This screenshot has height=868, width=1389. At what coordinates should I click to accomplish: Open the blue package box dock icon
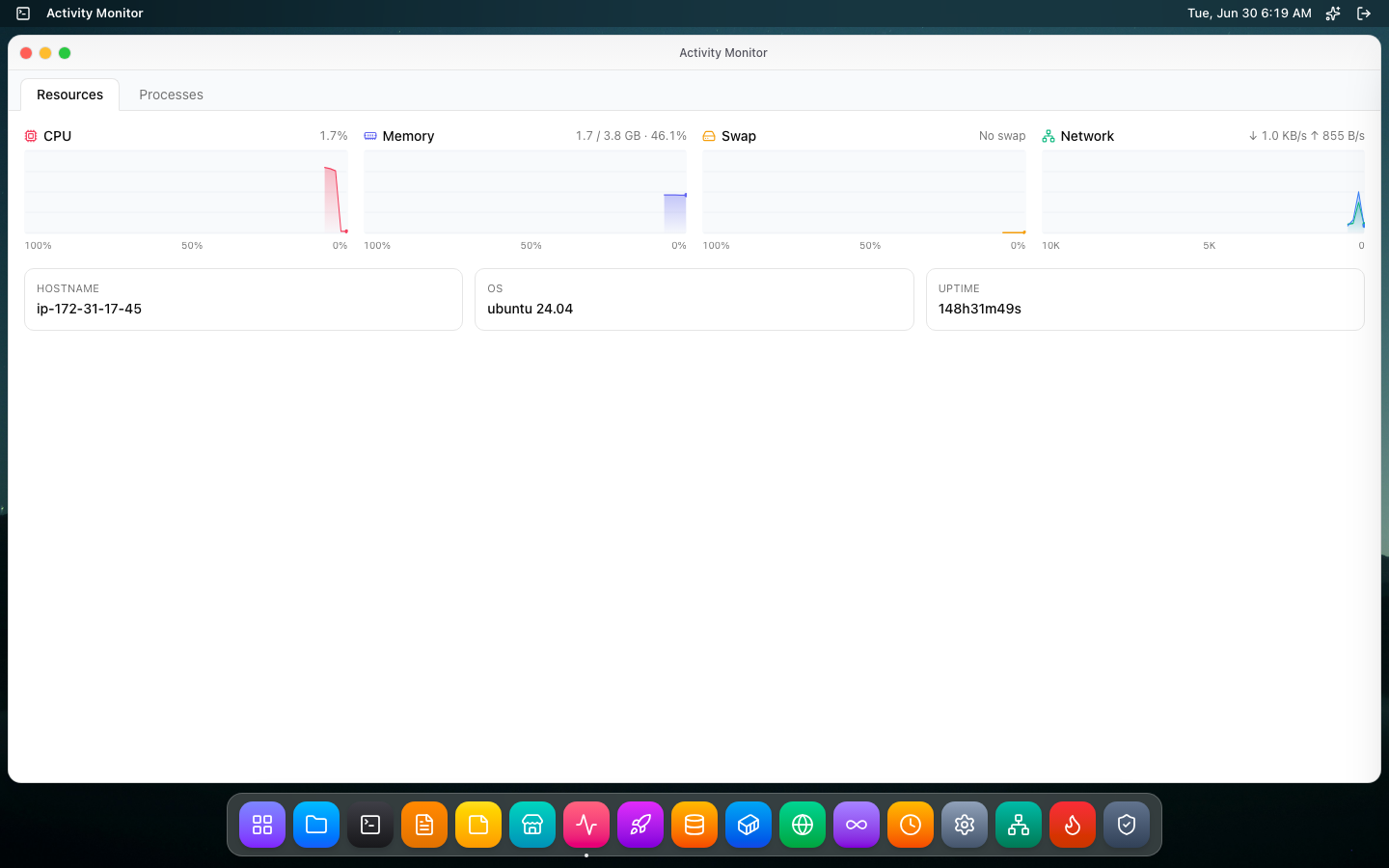[749, 825]
